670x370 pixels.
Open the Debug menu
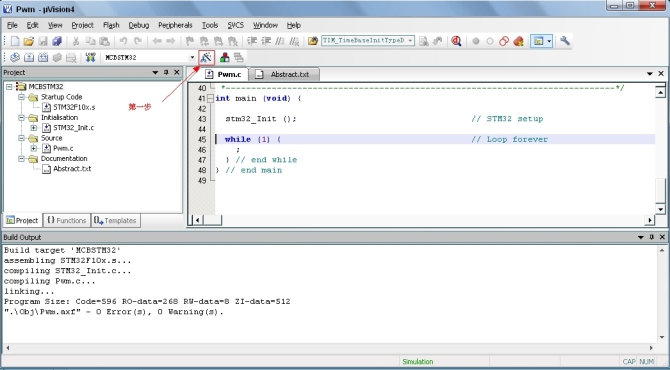(139, 25)
